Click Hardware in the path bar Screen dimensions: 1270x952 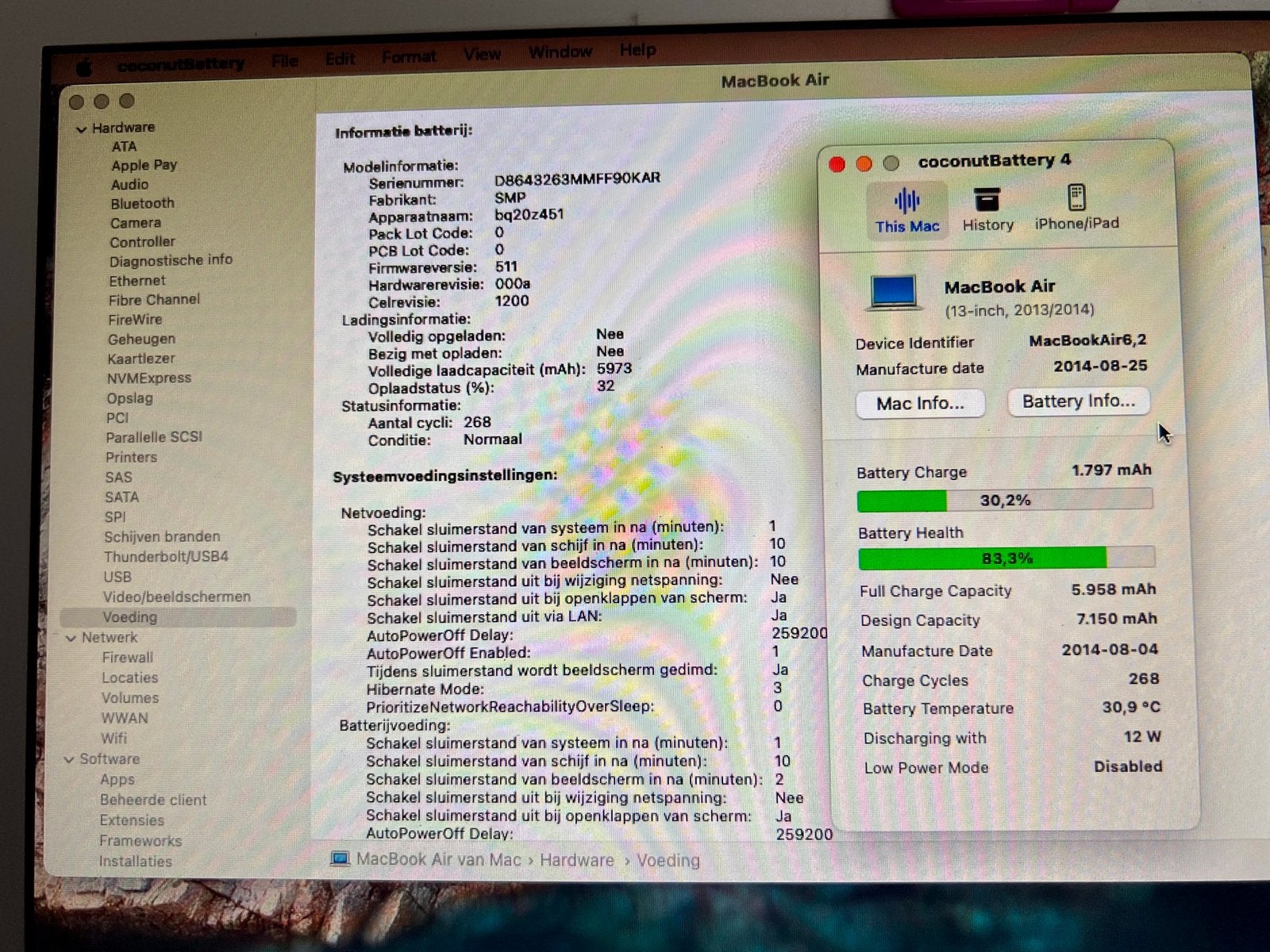pyautogui.click(x=577, y=860)
